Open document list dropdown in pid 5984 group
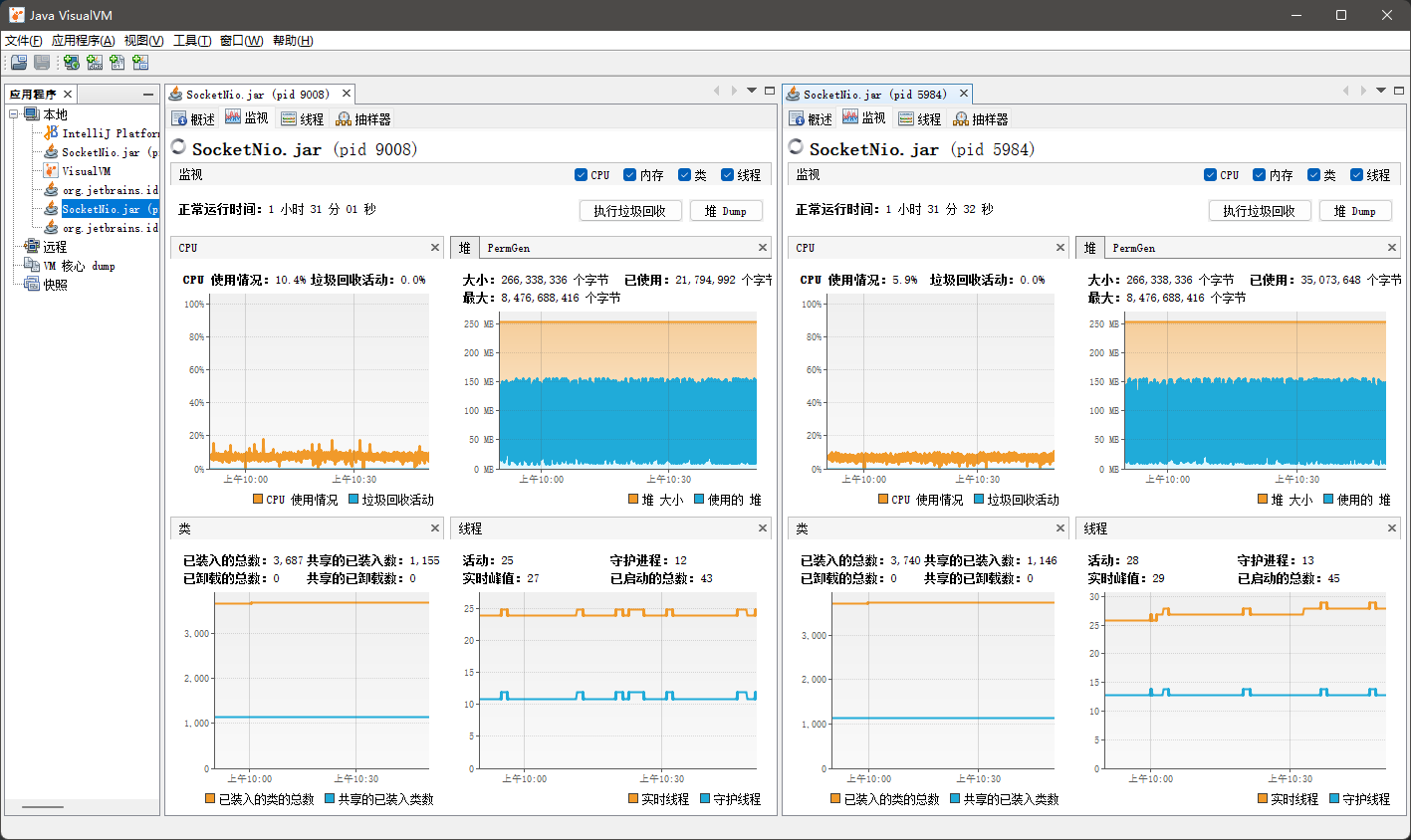The height and width of the screenshot is (840, 1411). point(1381,91)
